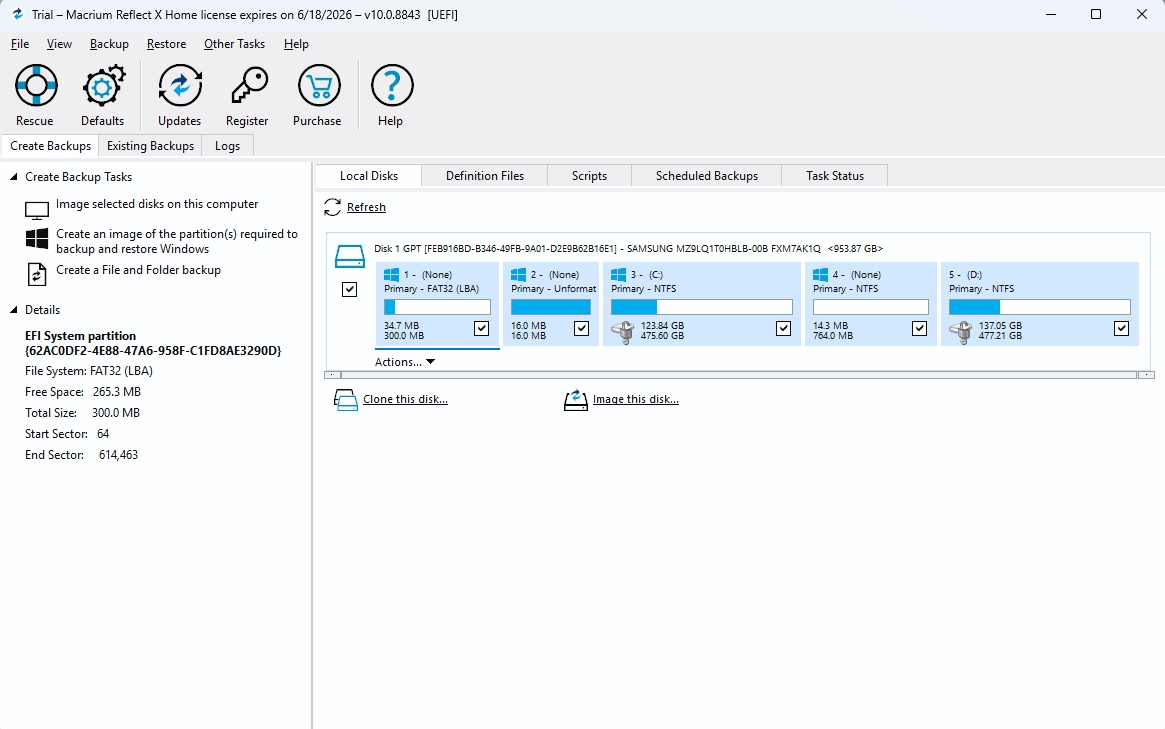Uncheck partition 4 NTFS checkbox
The width and height of the screenshot is (1165, 729).
point(919,328)
